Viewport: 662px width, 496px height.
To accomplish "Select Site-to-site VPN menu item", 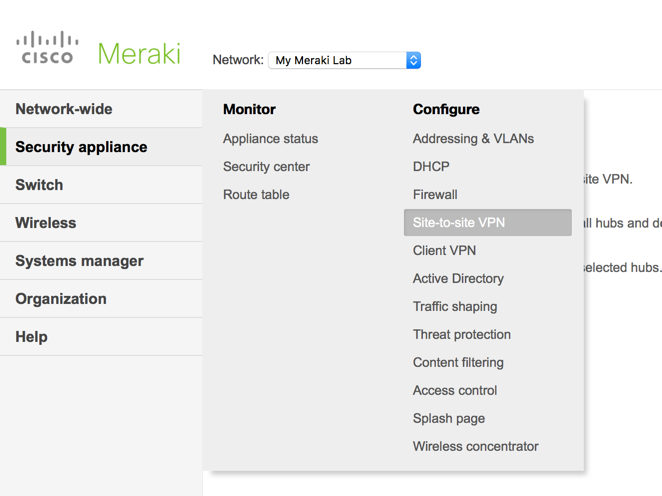I will coord(488,222).
